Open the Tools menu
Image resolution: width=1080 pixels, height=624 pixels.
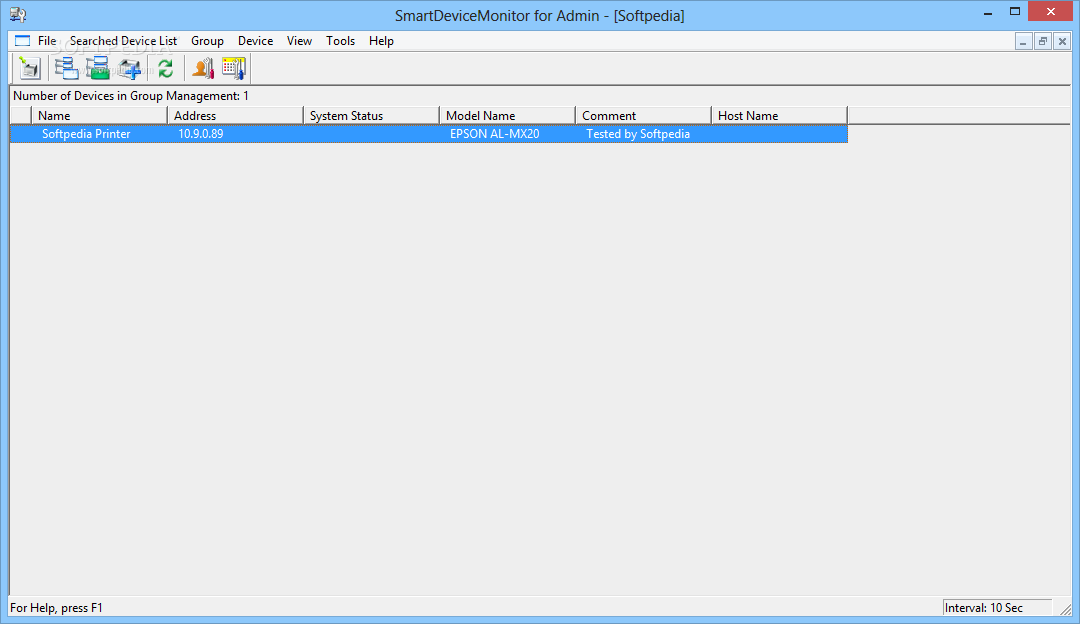[340, 41]
